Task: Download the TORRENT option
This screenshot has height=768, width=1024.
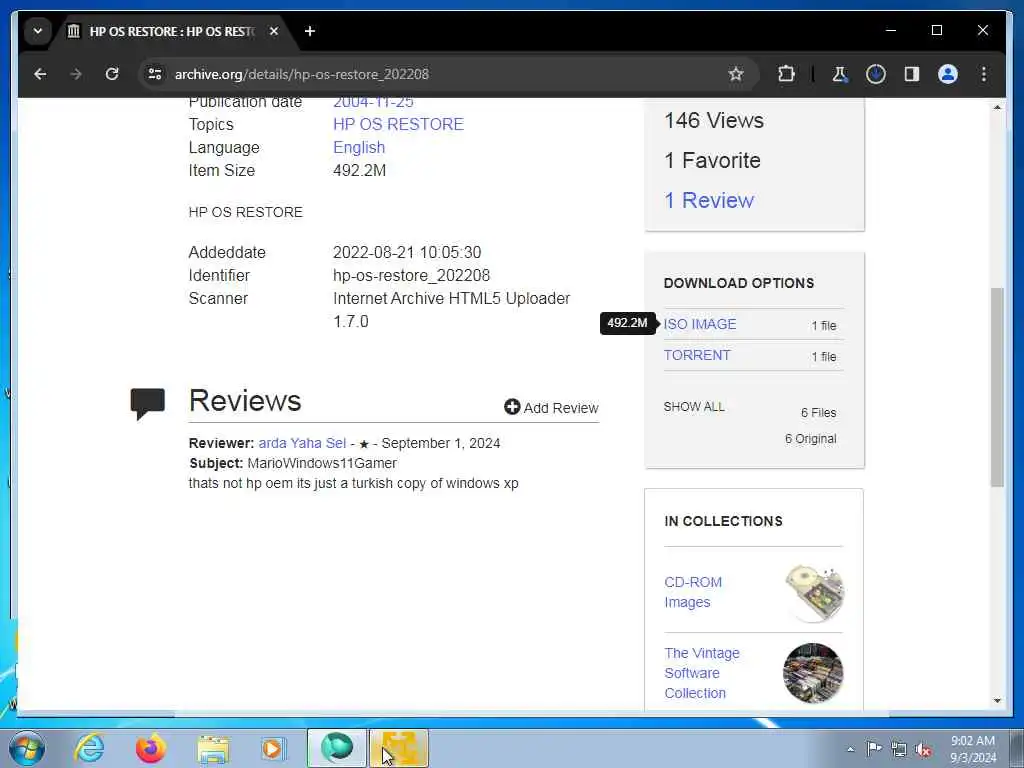Action: pos(697,355)
